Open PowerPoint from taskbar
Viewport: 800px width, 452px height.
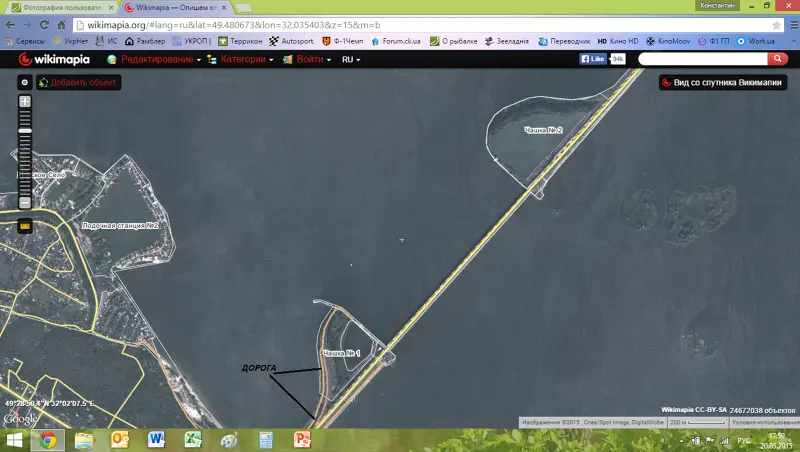(302, 440)
